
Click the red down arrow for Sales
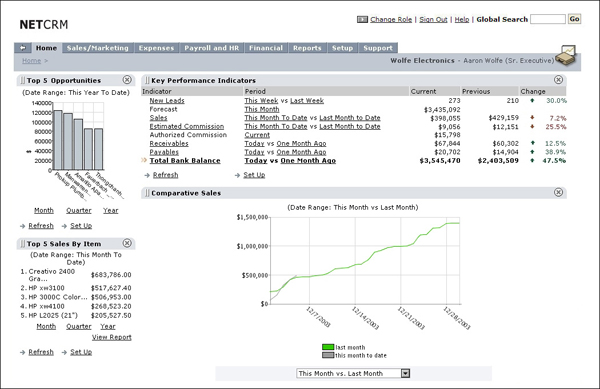pyautogui.click(x=532, y=118)
